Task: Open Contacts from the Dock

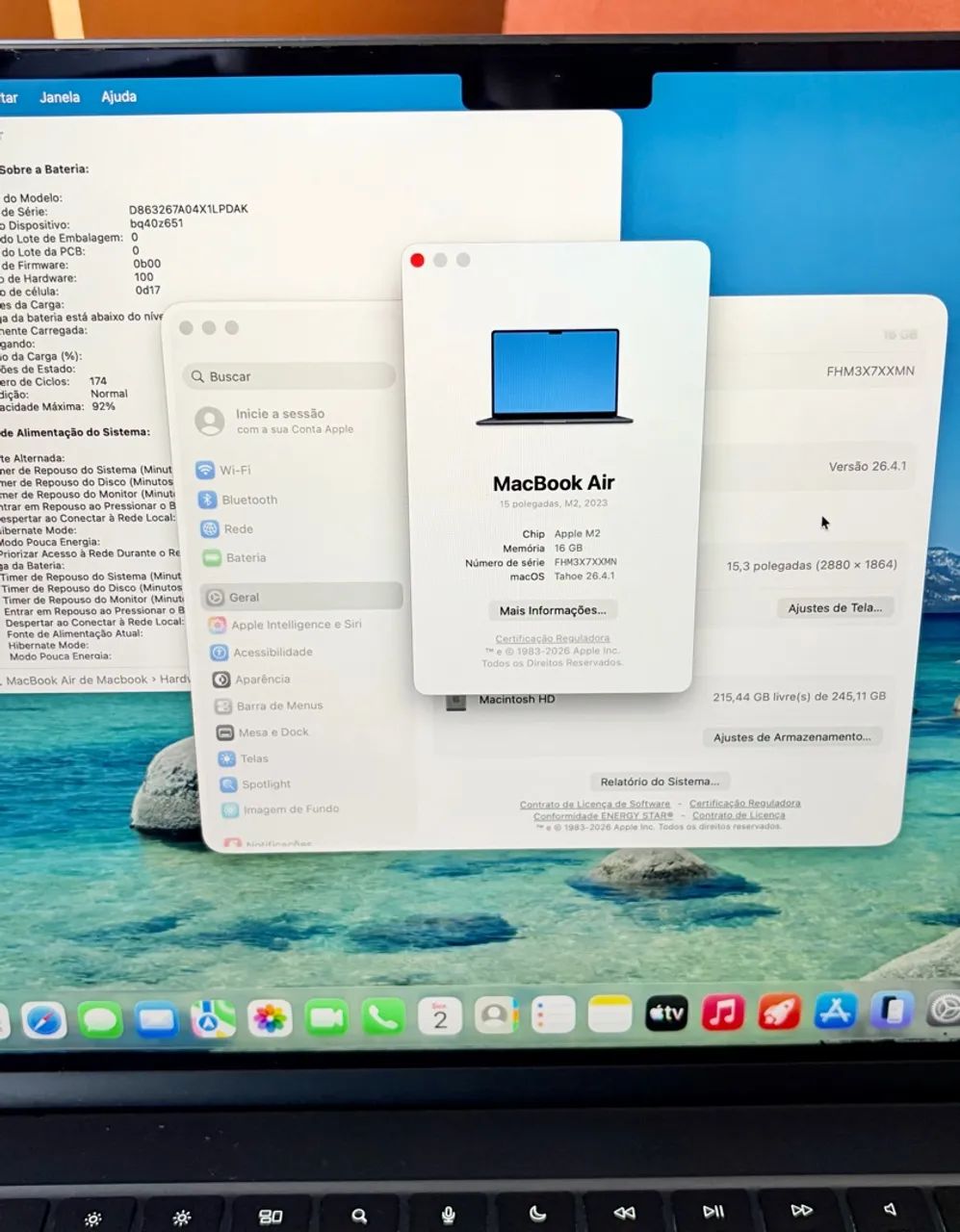Action: point(497,1014)
